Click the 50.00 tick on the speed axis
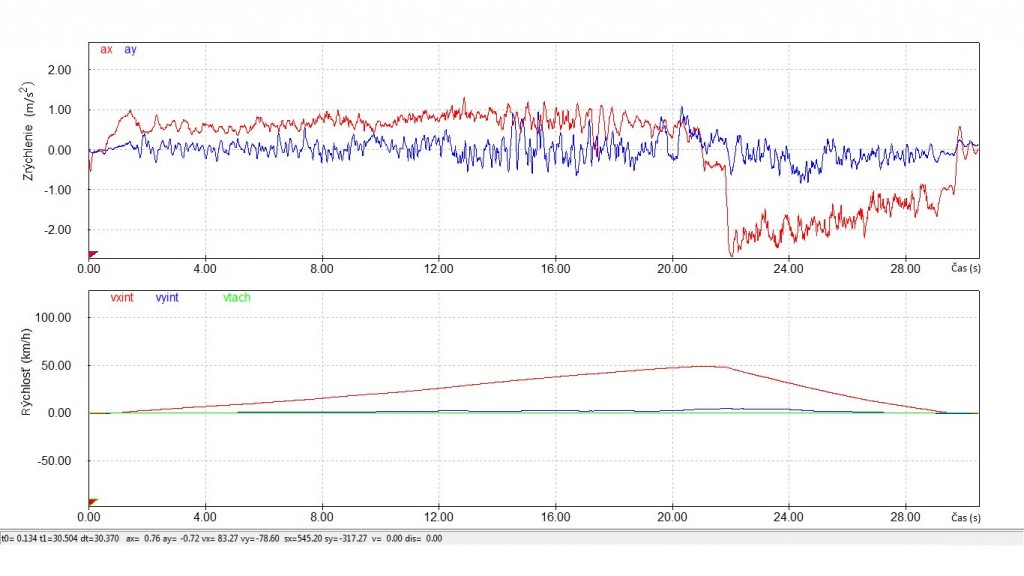Screen dimensions: 1024x576 click(x=56, y=366)
